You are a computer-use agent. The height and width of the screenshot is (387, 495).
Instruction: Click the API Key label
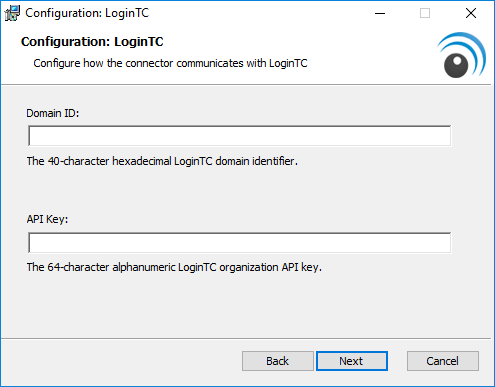(x=47, y=219)
